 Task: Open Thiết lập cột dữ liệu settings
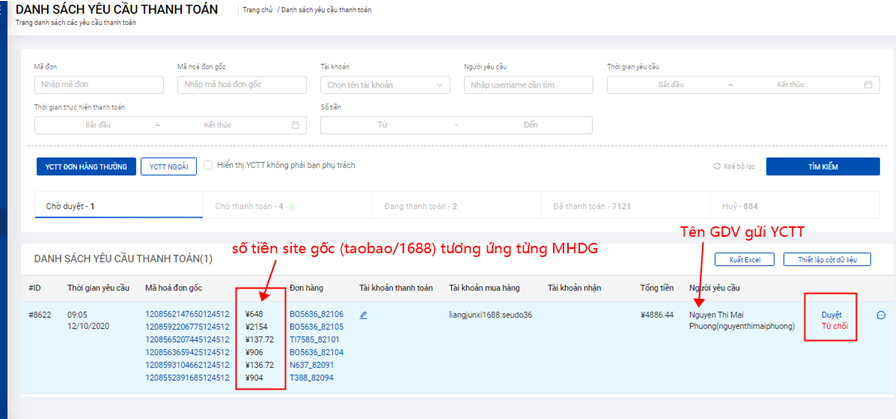click(827, 260)
